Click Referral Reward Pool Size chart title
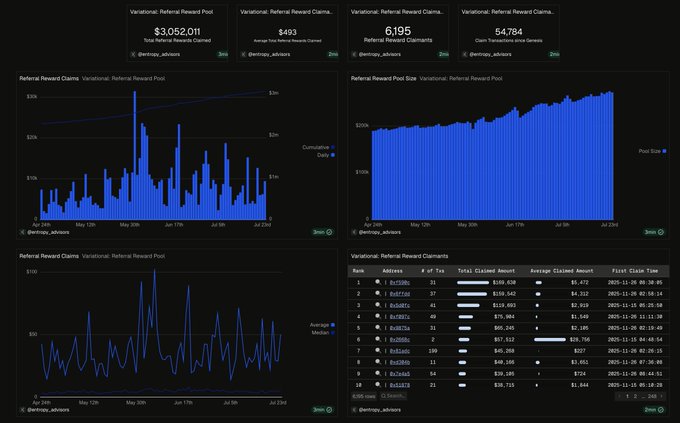The width and height of the screenshot is (680, 423). click(x=383, y=79)
